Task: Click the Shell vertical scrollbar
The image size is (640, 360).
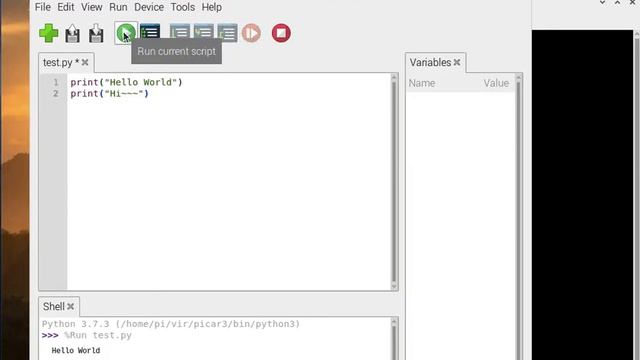Action: [x=394, y=339]
